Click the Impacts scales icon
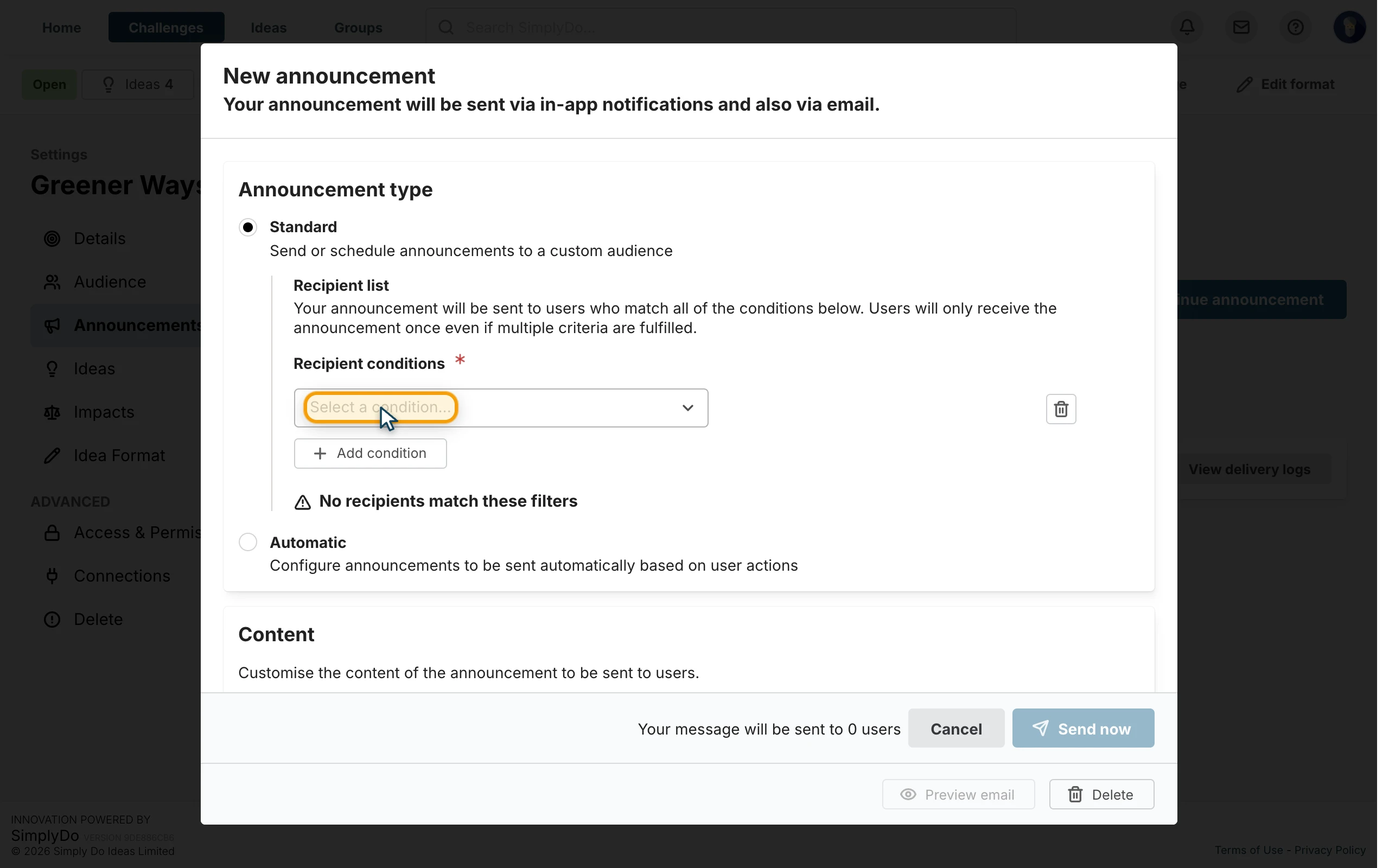 coord(52,412)
